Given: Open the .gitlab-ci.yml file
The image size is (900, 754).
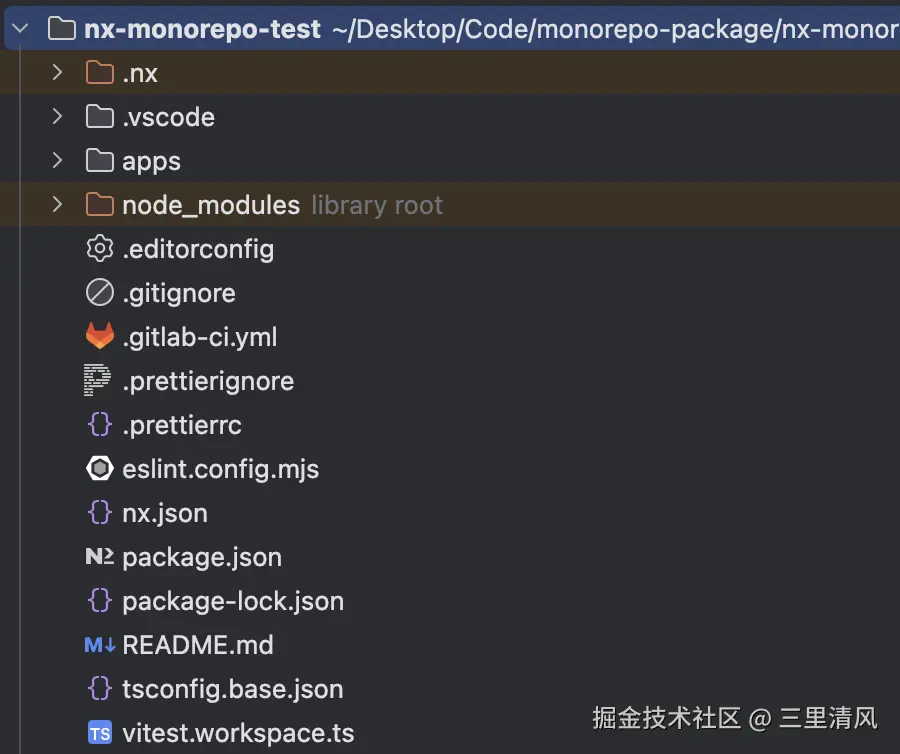Looking at the screenshot, I should tap(200, 337).
